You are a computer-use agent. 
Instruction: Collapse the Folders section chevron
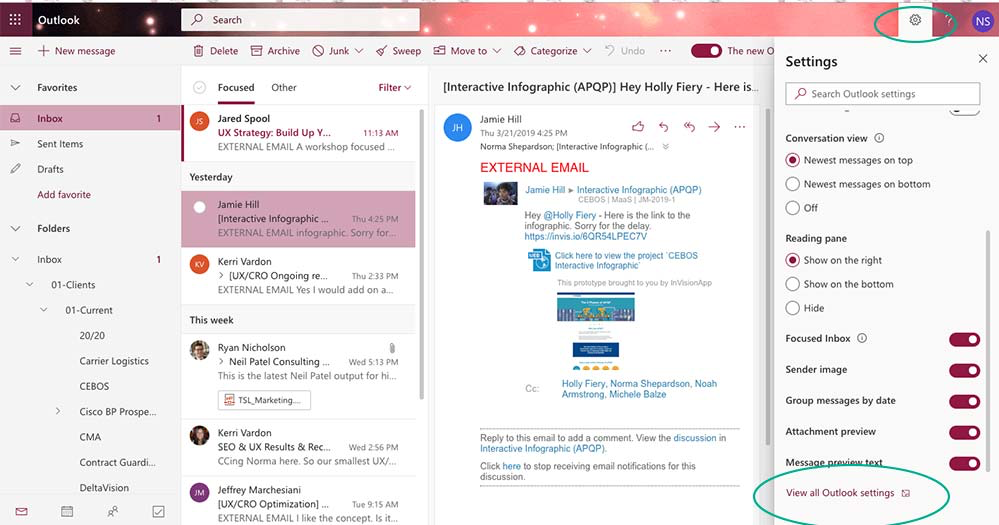click(x=16, y=228)
